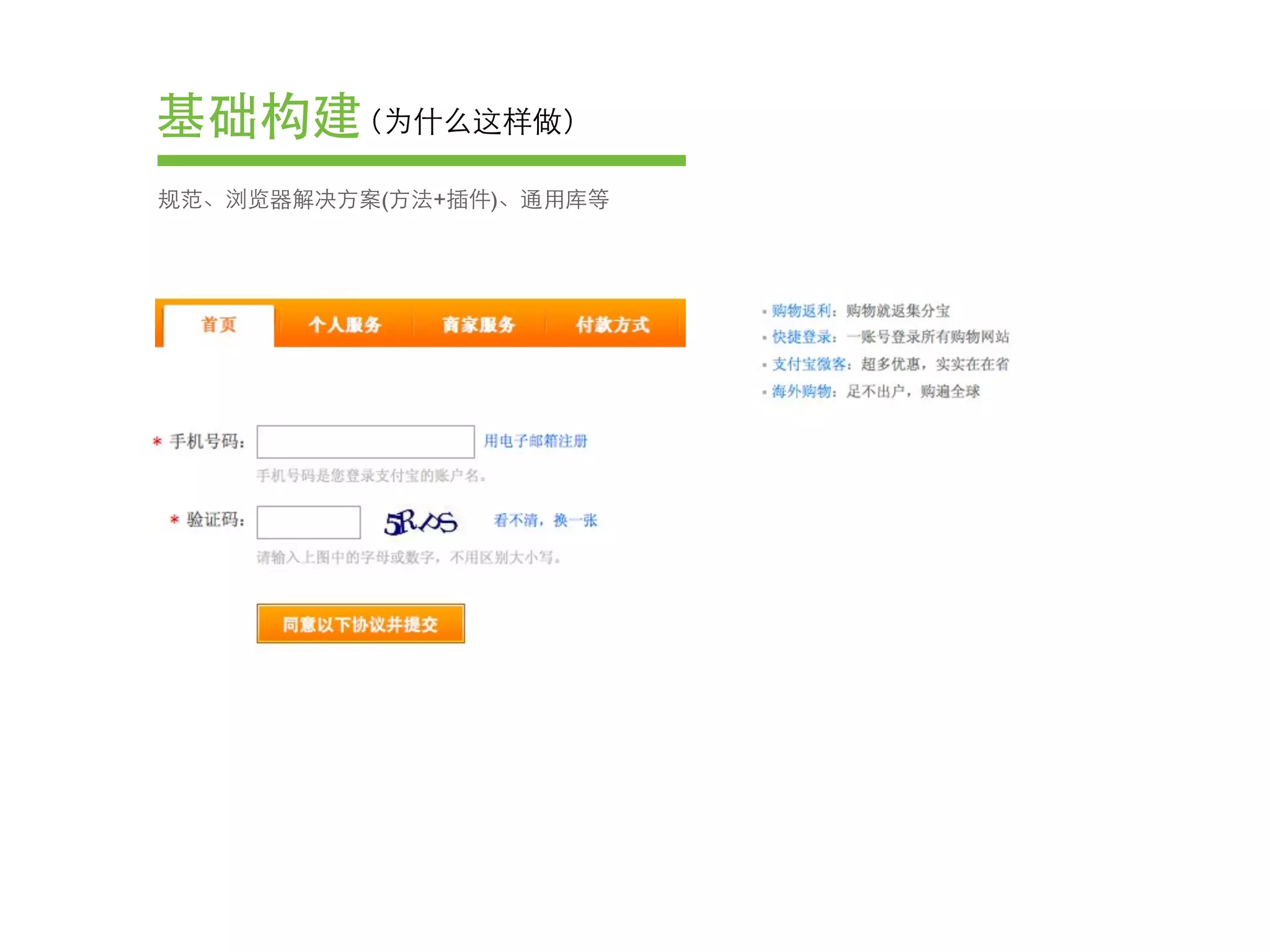The image size is (1270, 952).
Task: Click the text 购物就返集分宝
Action: [898, 311]
